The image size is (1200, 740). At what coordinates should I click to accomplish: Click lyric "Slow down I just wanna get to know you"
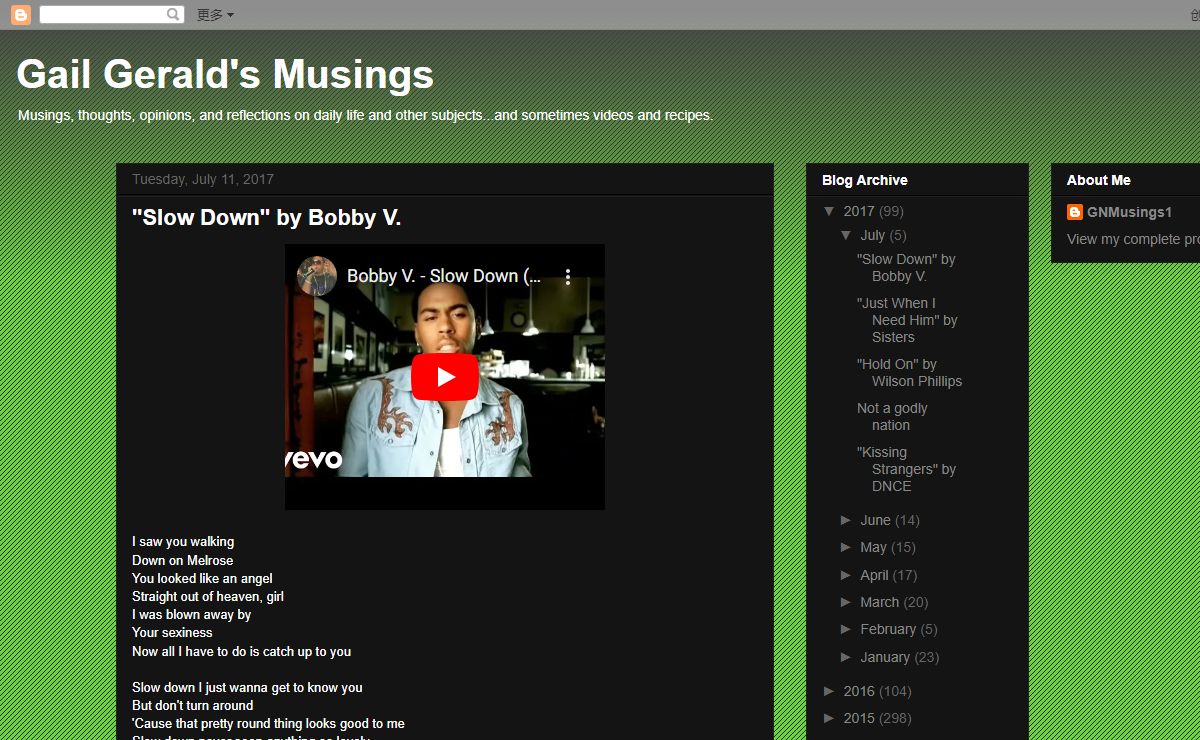(x=247, y=687)
